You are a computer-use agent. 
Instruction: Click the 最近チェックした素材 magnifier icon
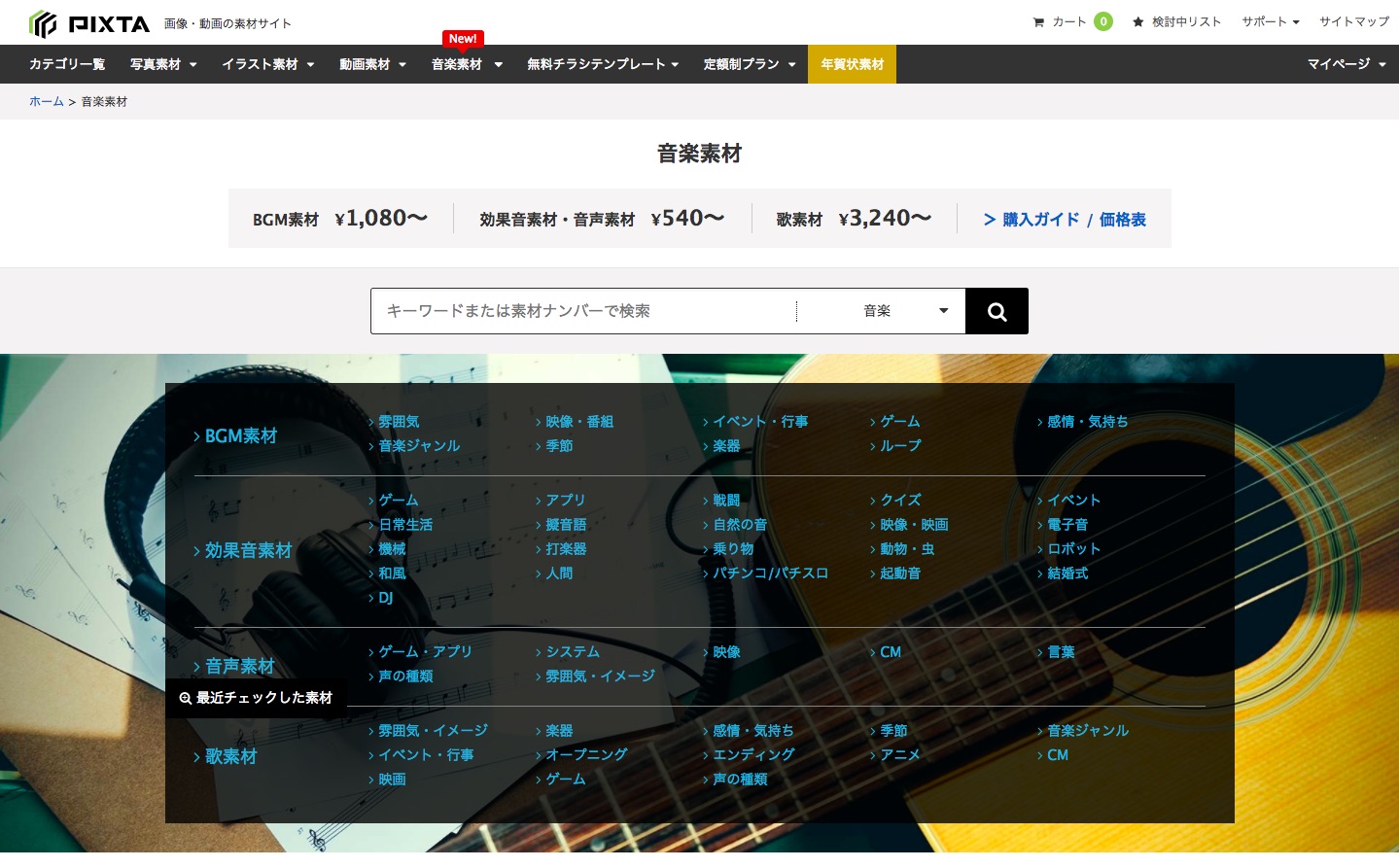tap(186, 698)
